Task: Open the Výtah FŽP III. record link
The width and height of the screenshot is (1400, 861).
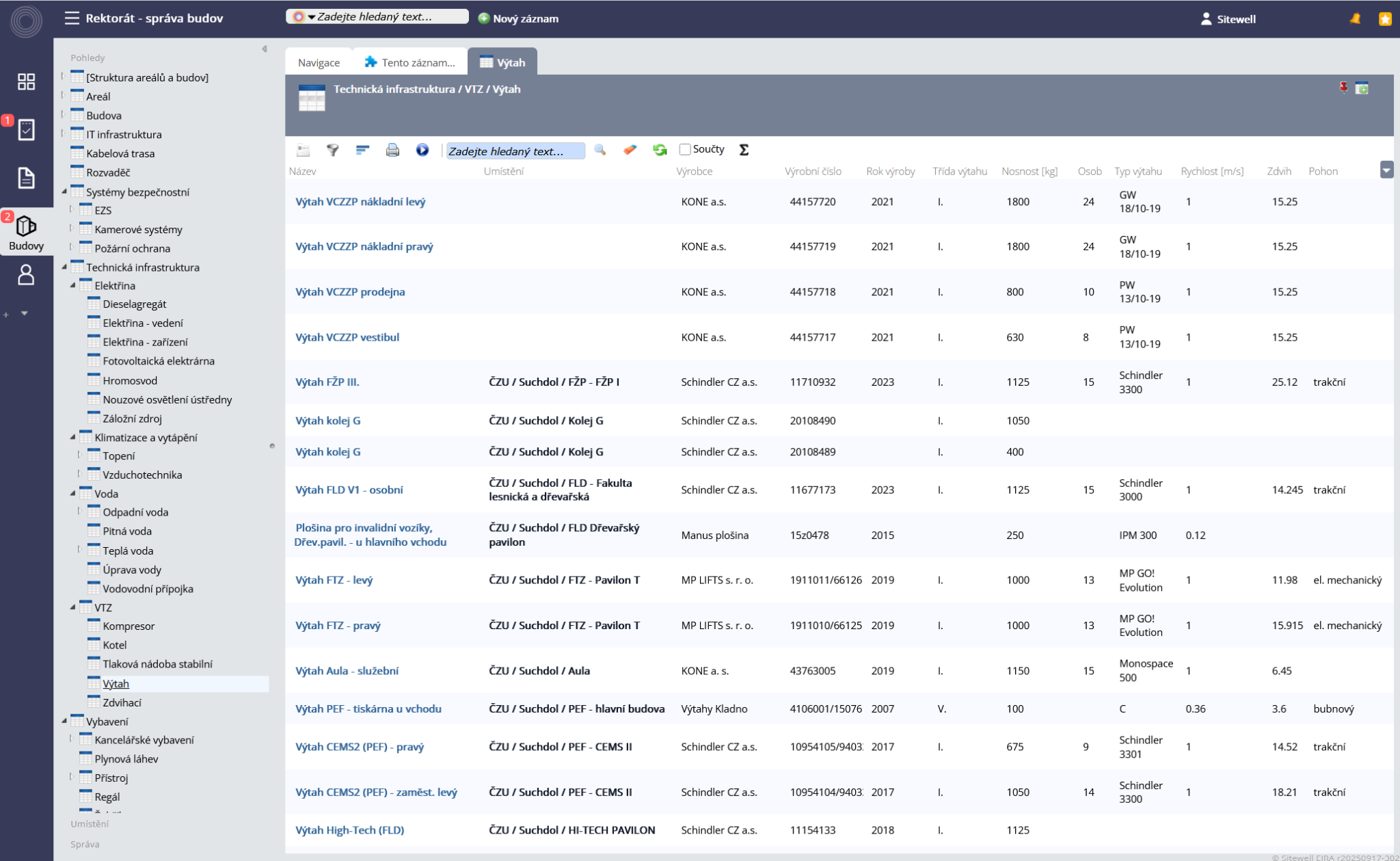Action: [327, 382]
